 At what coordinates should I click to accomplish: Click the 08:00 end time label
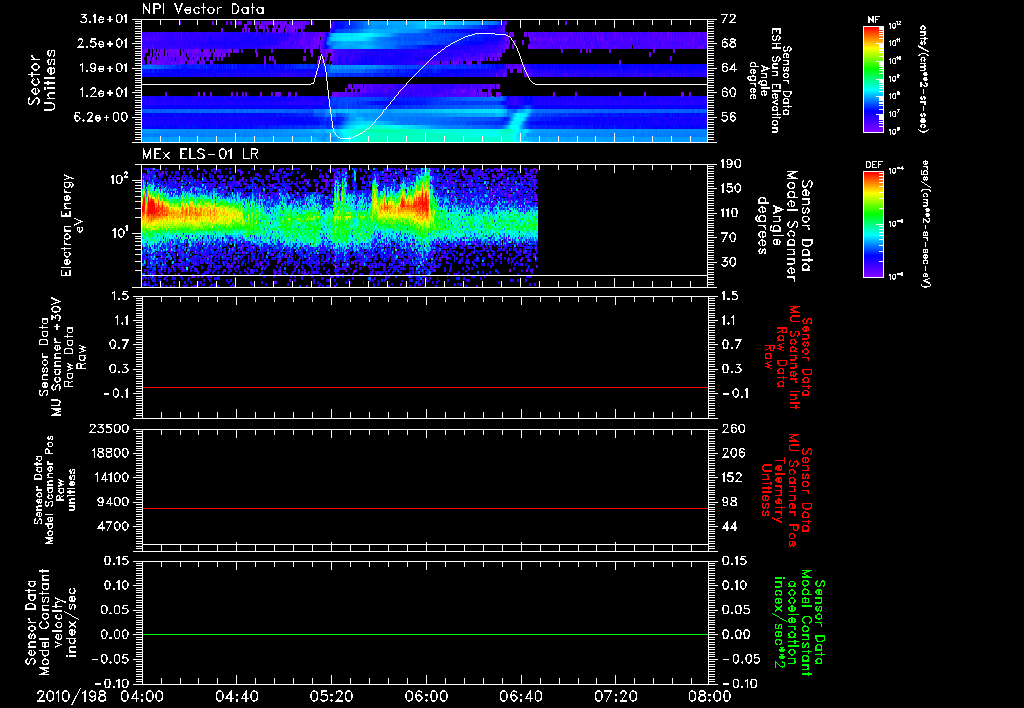[x=710, y=696]
